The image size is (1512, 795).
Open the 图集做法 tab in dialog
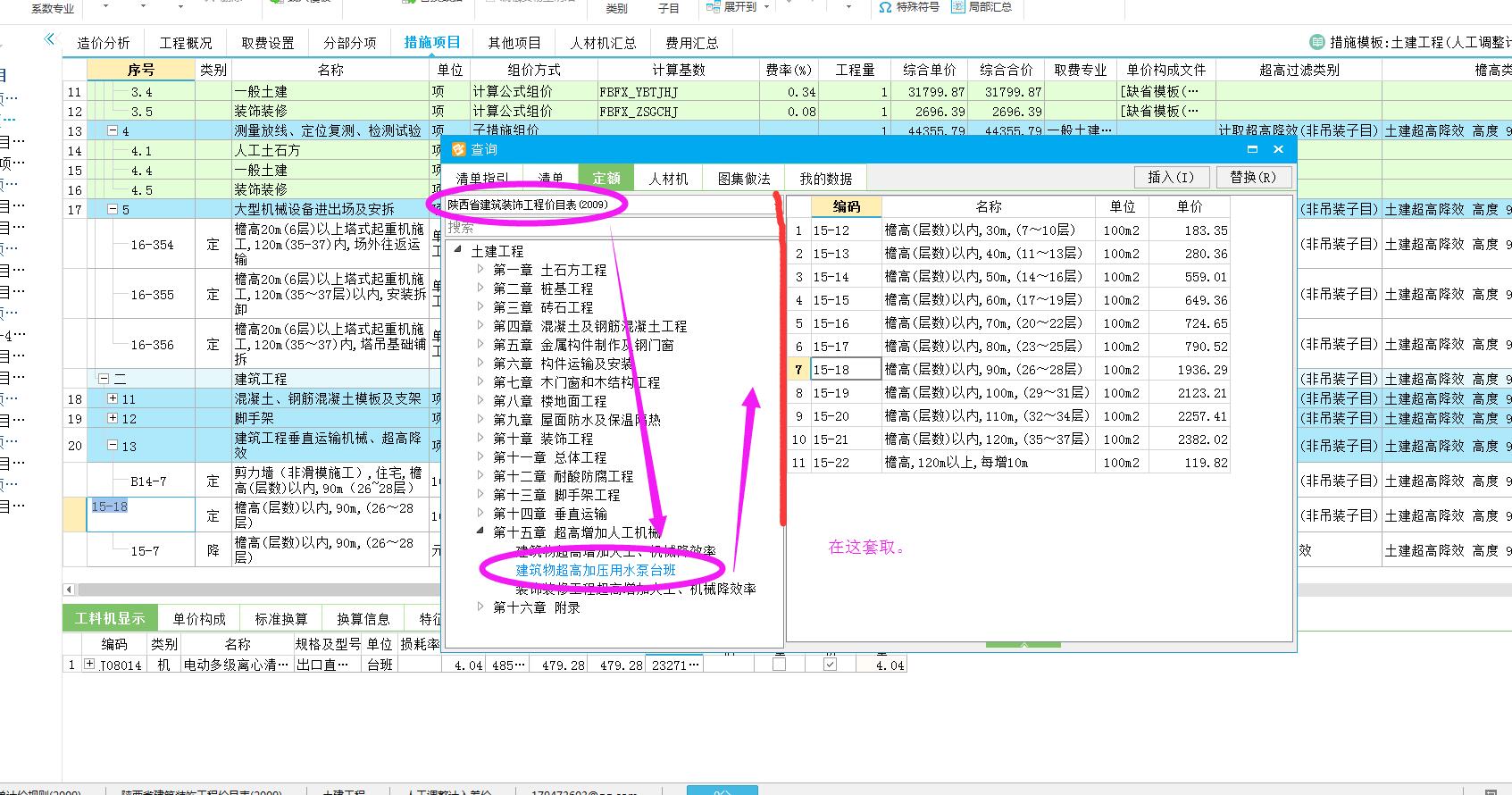[x=743, y=178]
